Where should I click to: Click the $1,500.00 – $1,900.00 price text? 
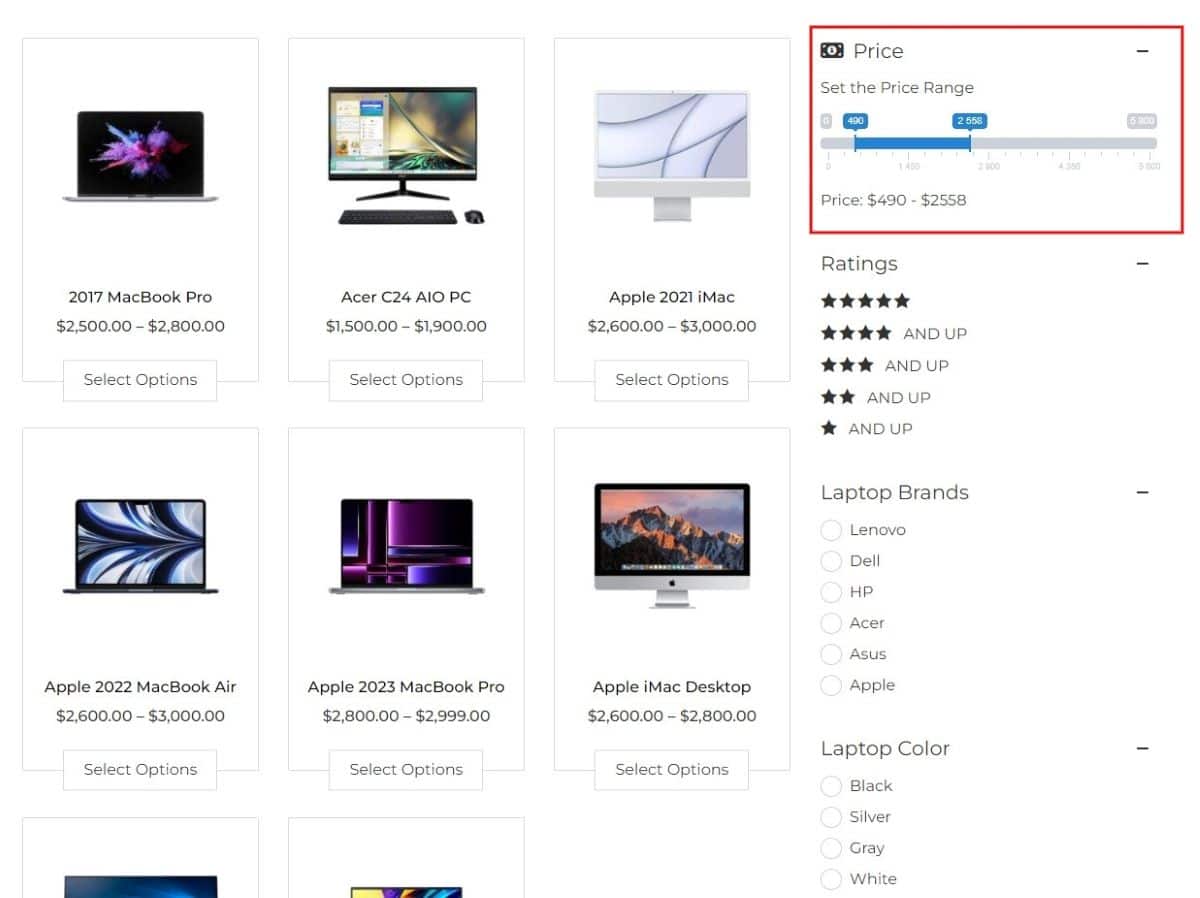(x=406, y=326)
